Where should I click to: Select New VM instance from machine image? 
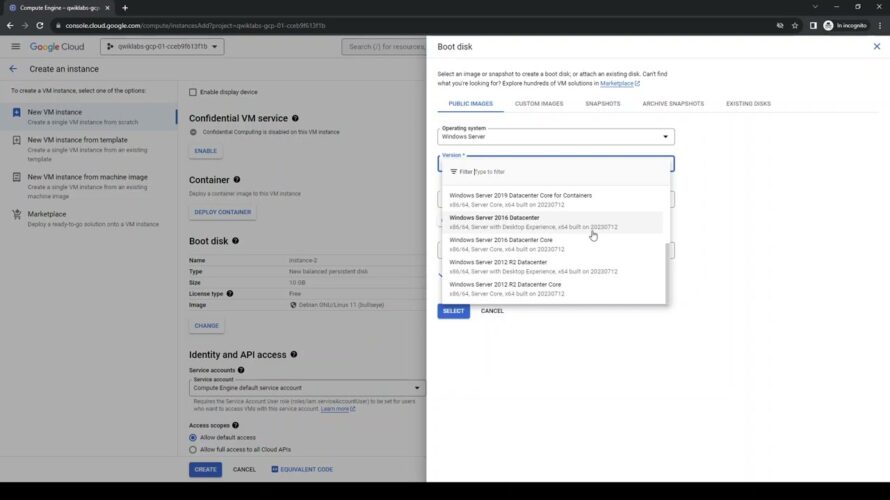89,186
